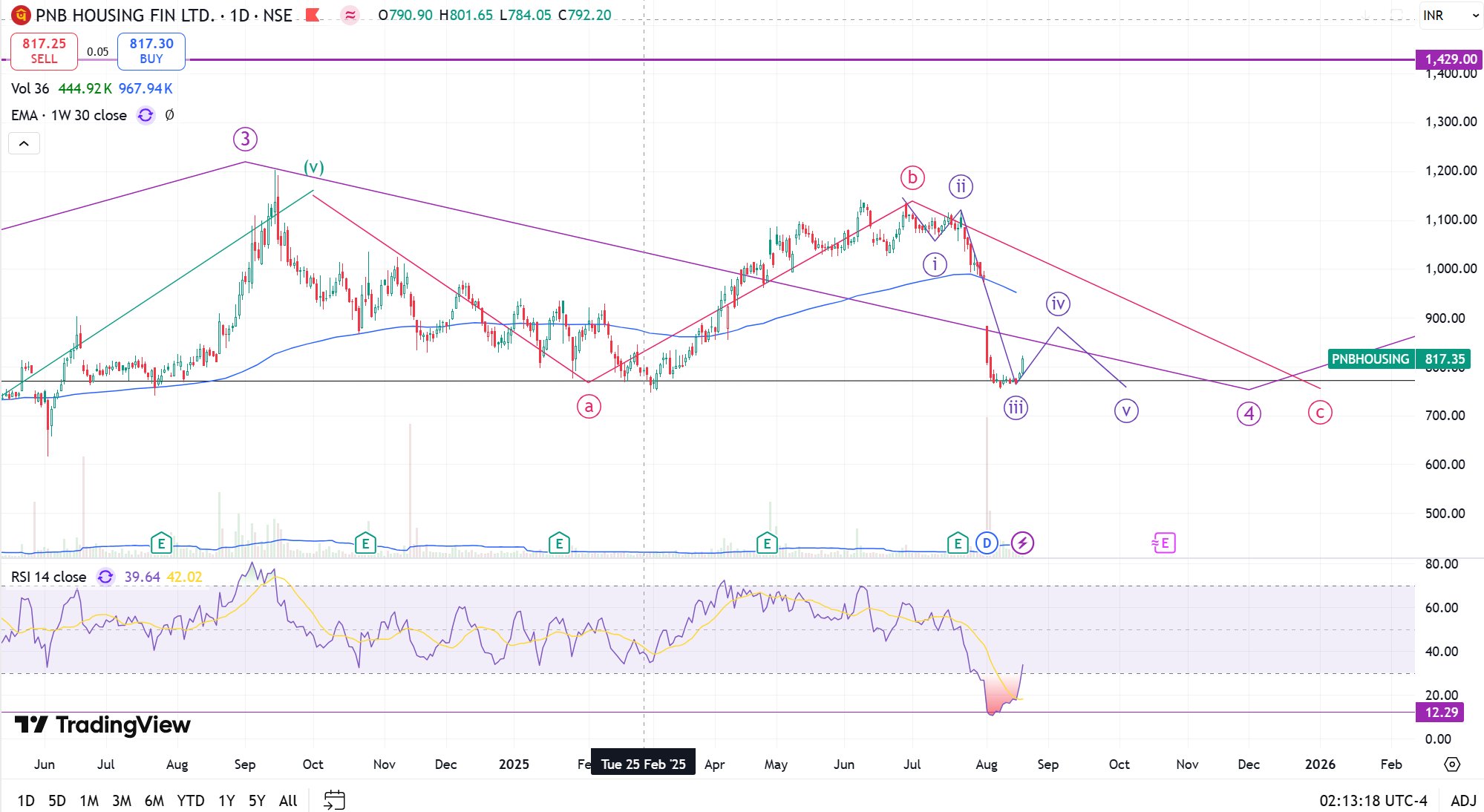Click the RSI moving average value 42.02
The width and height of the screenshot is (1484, 812).
pos(184,577)
